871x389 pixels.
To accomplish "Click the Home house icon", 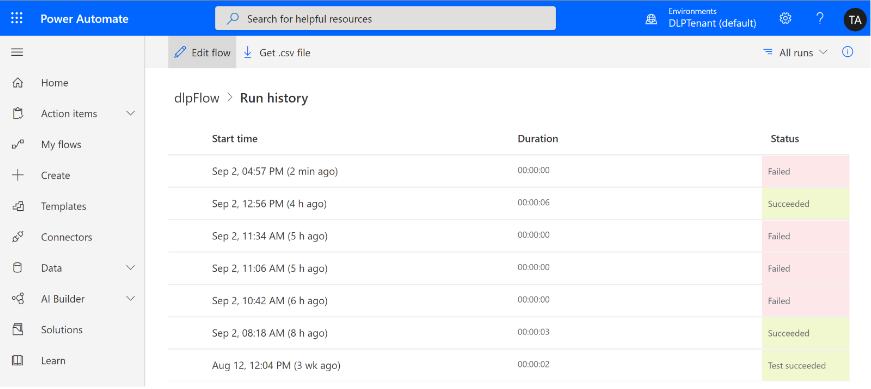I will [x=18, y=83].
